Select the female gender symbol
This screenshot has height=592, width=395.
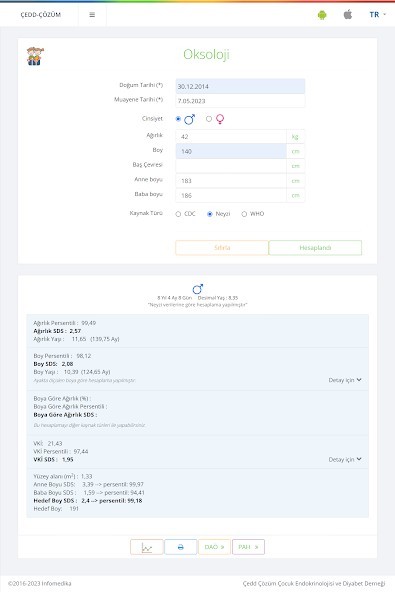(x=220, y=119)
